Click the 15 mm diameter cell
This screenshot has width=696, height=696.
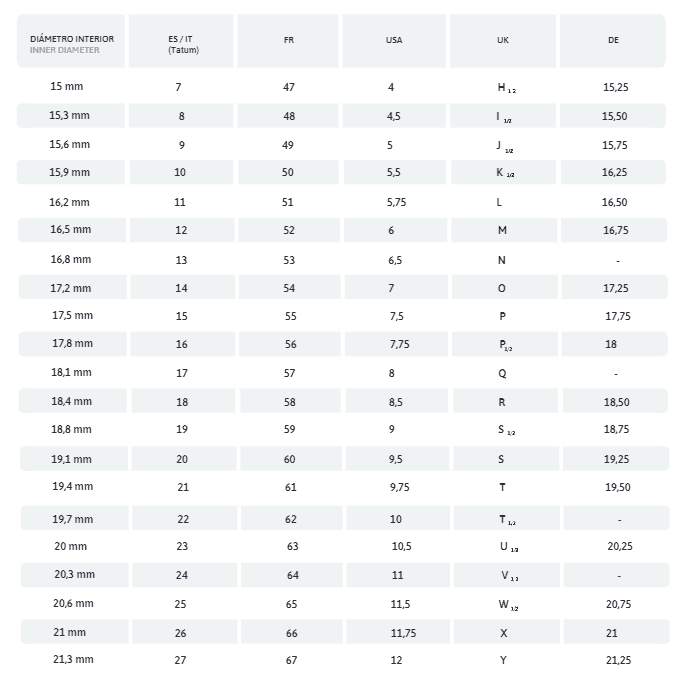66,87
